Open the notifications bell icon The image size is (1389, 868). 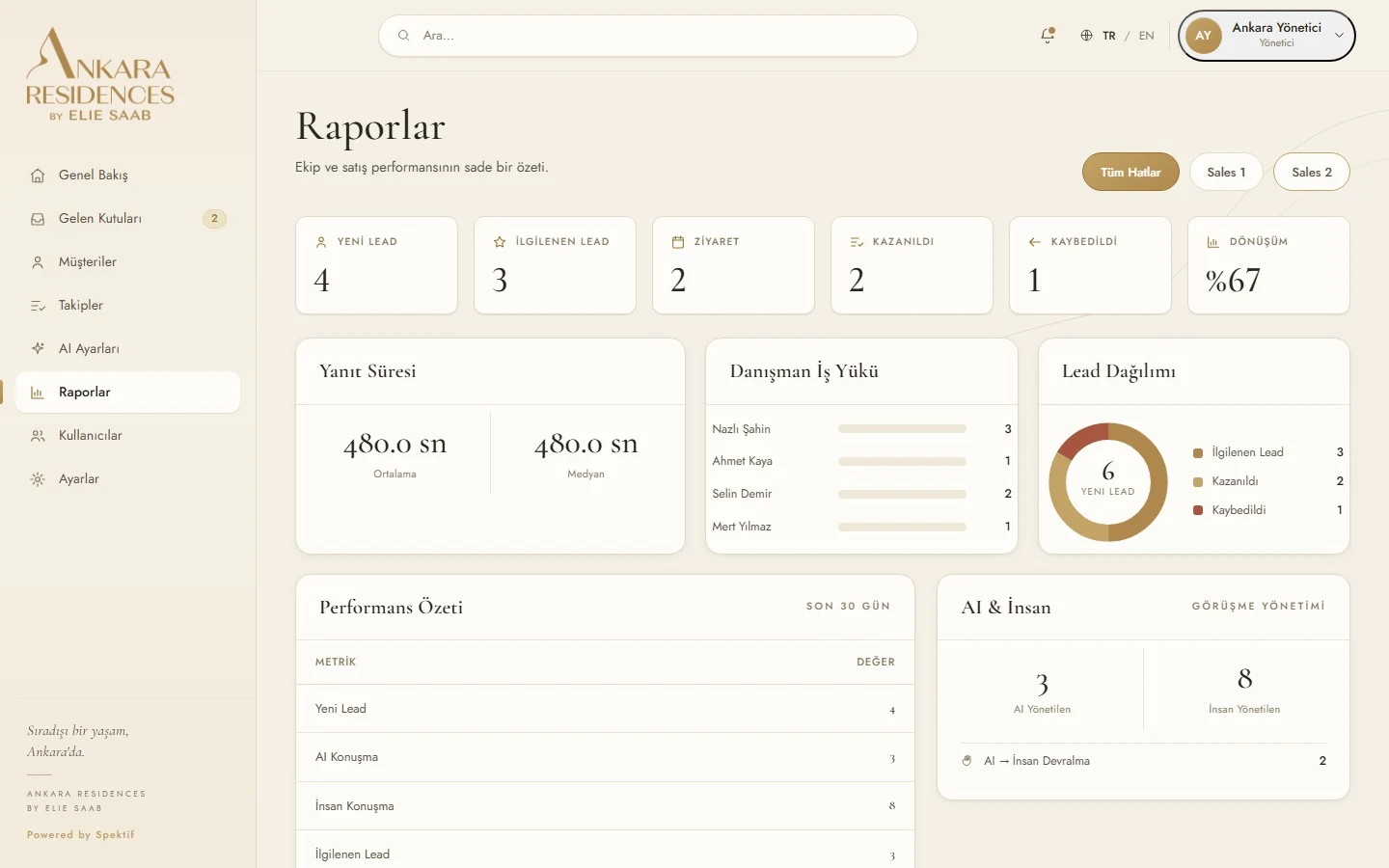[x=1048, y=36]
